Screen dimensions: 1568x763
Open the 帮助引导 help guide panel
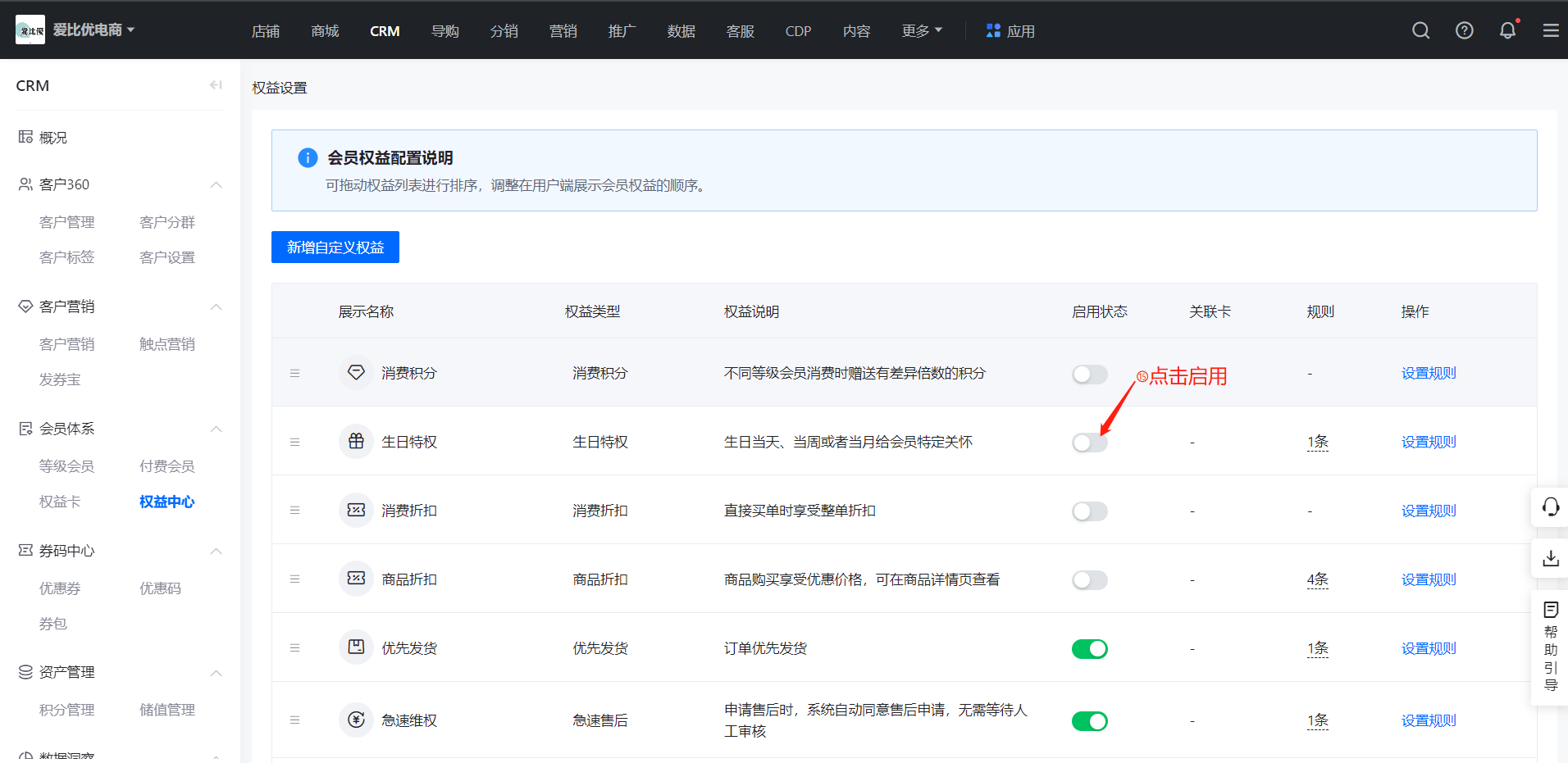(1550, 647)
